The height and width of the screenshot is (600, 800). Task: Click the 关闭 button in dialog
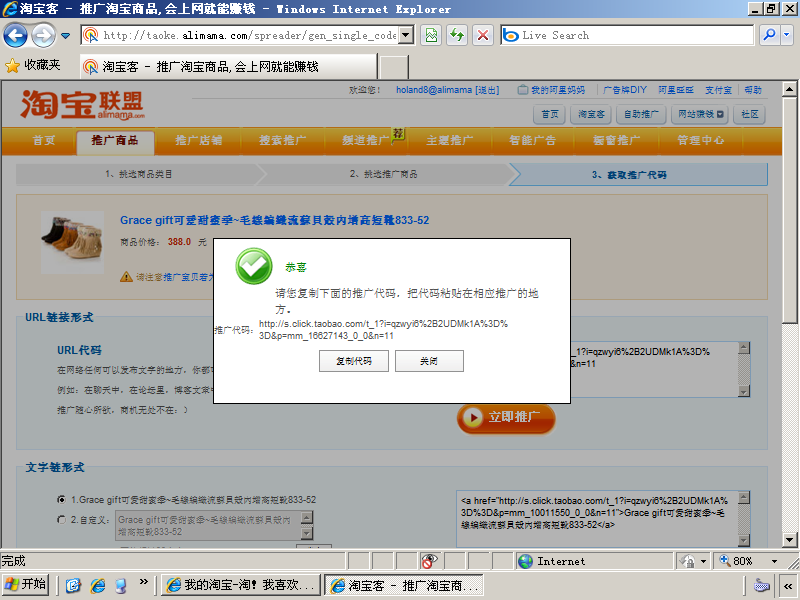click(x=429, y=361)
